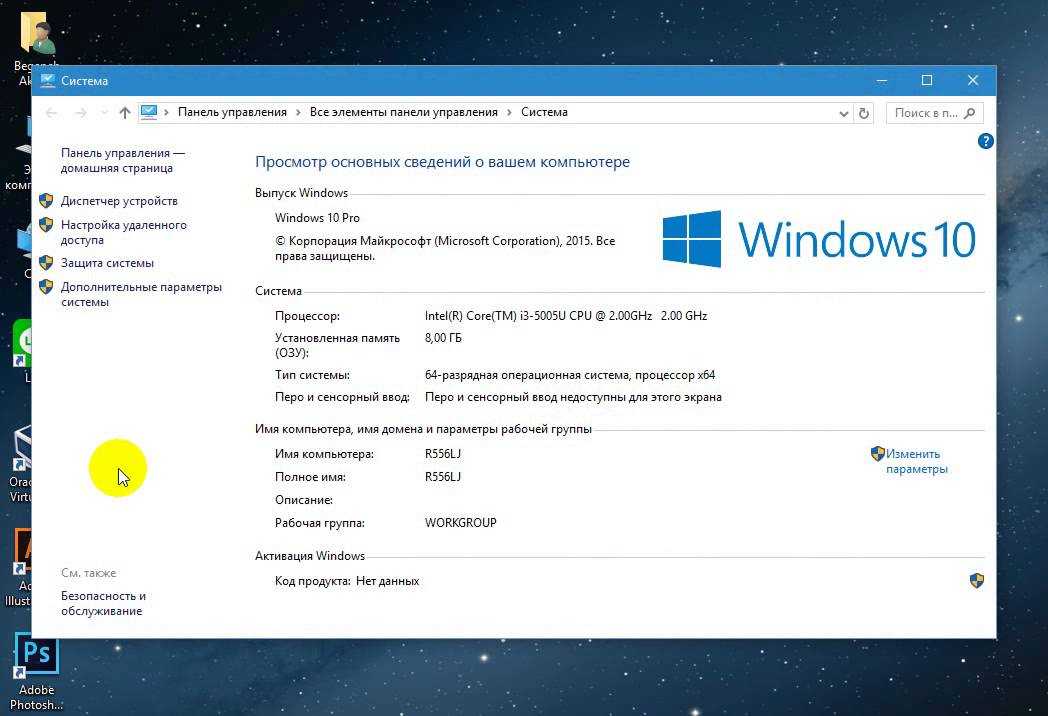
Task: Click computer name R556LJ next to Имя компьютера
Action: 442,454
